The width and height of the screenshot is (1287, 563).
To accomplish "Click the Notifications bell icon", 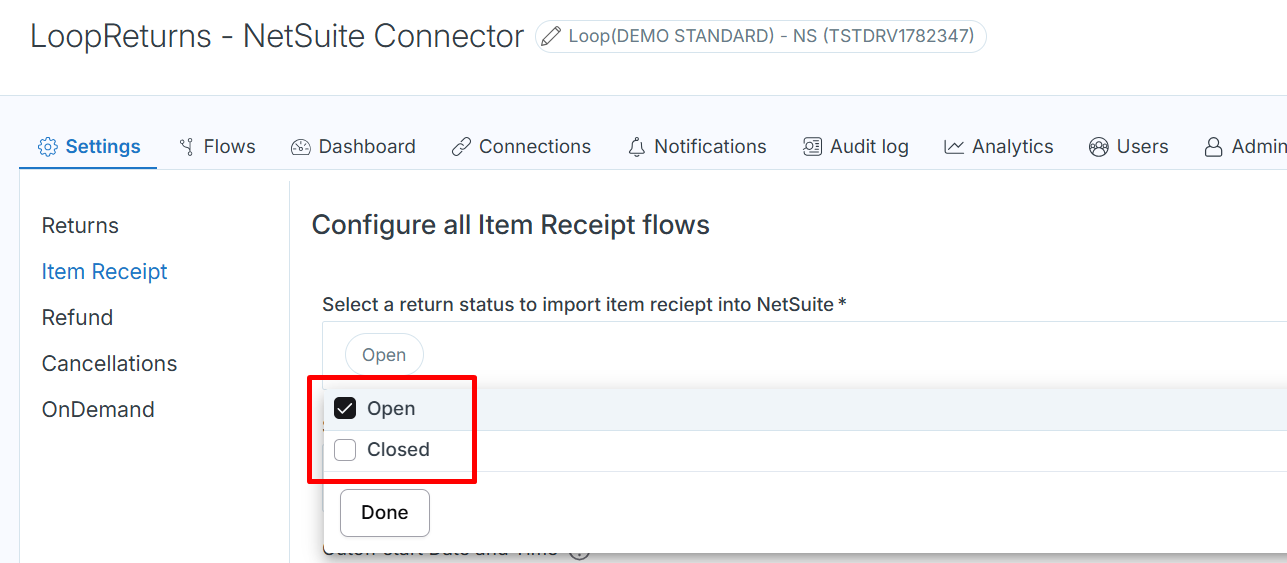I will tap(637, 147).
